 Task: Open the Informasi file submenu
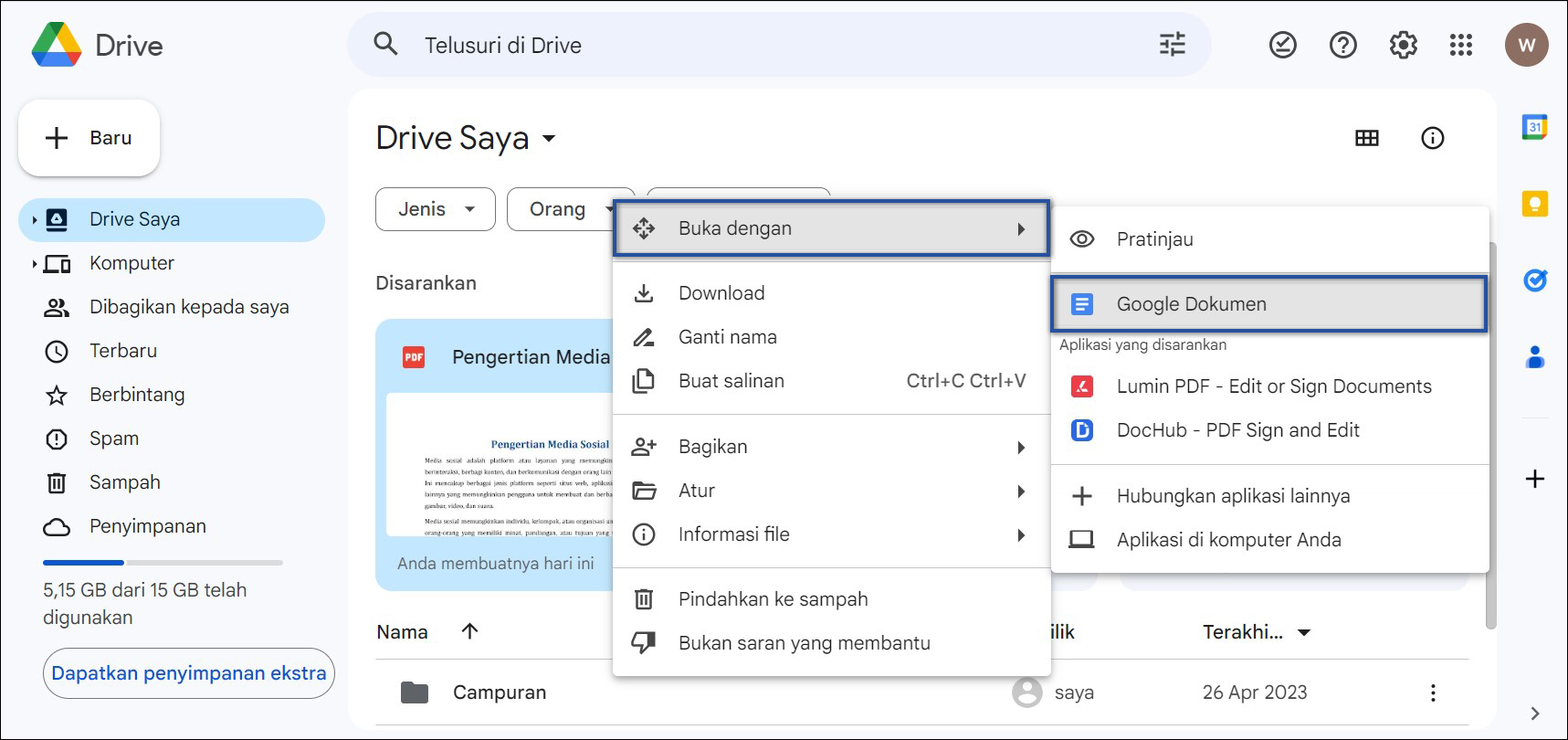(x=831, y=534)
